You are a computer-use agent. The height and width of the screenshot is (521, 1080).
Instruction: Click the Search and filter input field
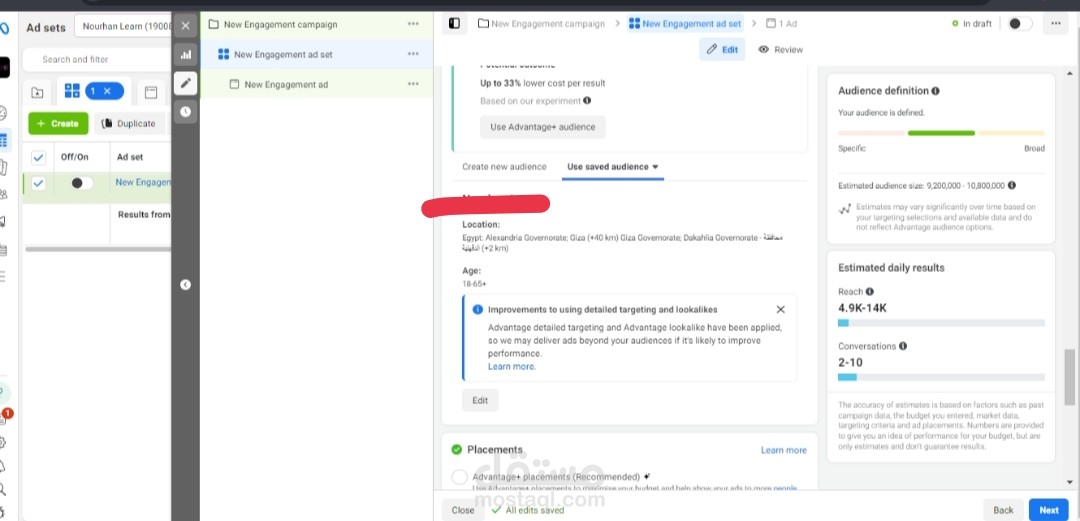tap(97, 59)
